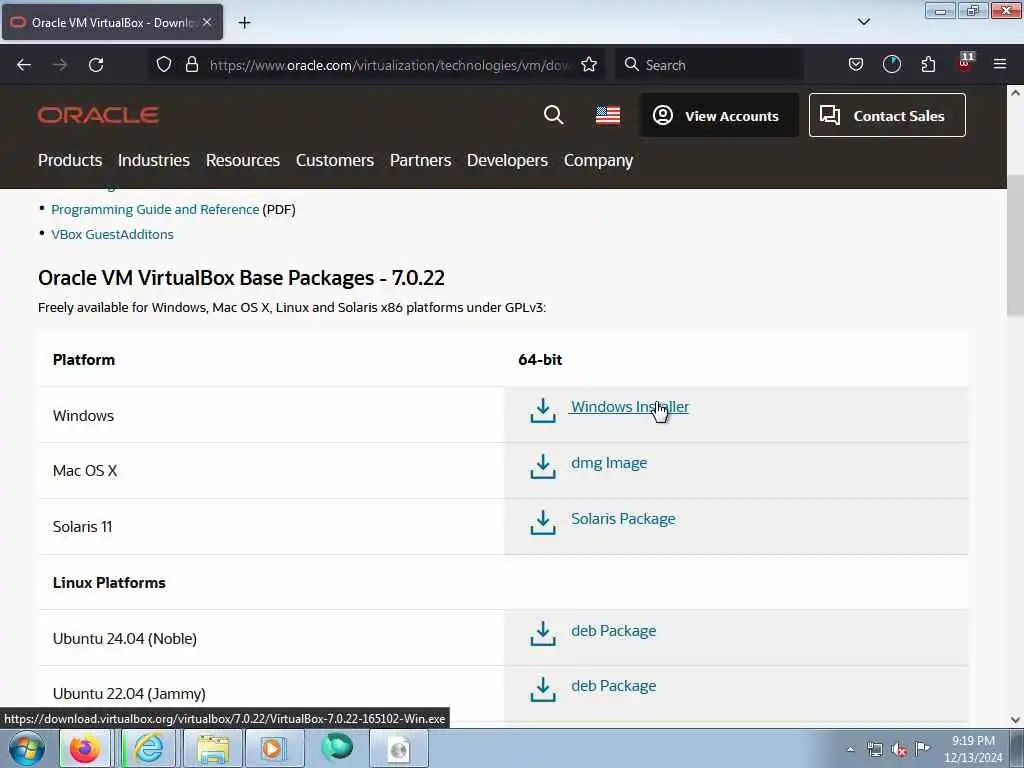Open VBox GuestAdditons link
Image resolution: width=1024 pixels, height=768 pixels.
112,234
